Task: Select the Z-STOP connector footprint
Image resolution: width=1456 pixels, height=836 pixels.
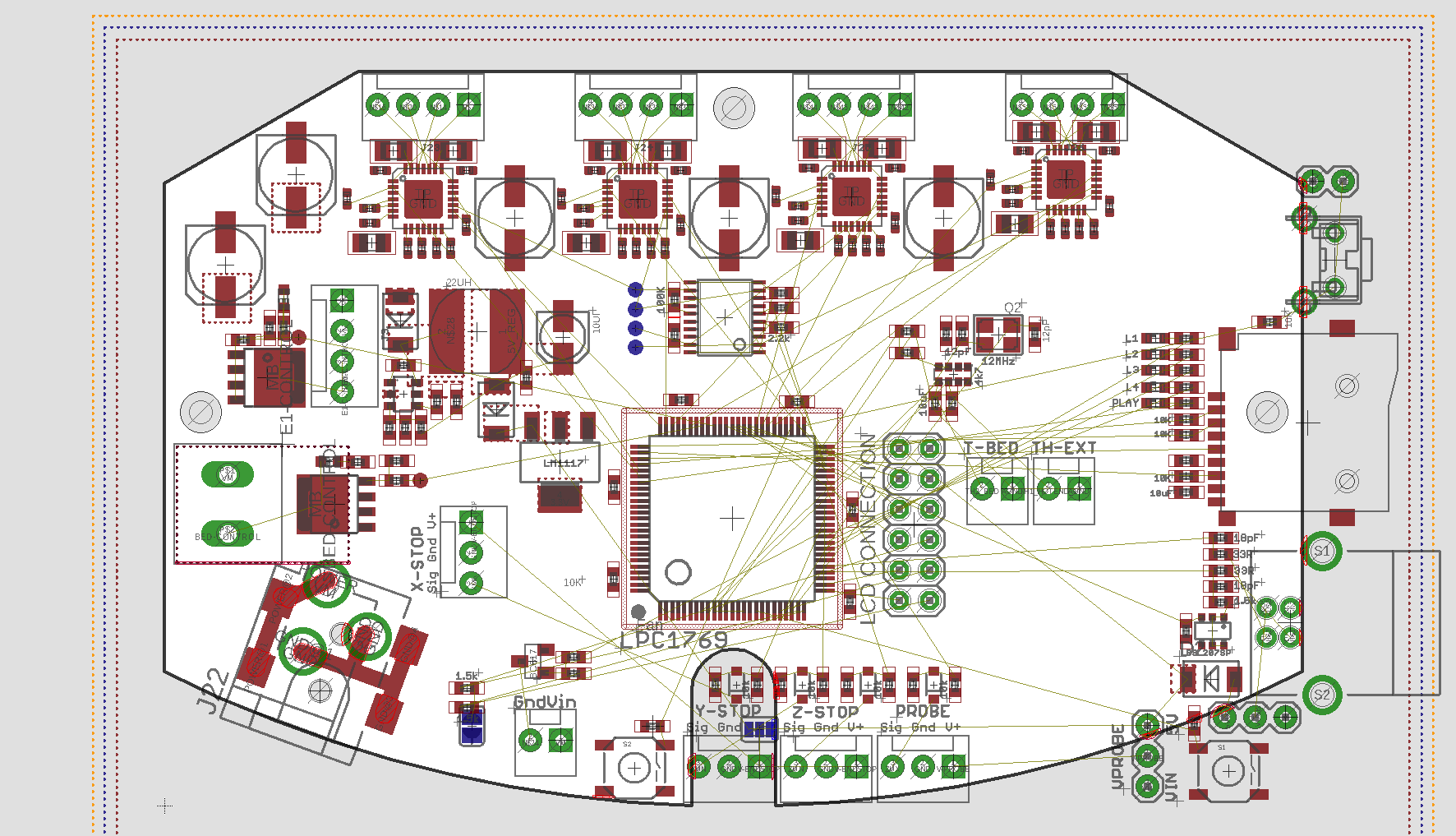Action: click(x=825, y=768)
